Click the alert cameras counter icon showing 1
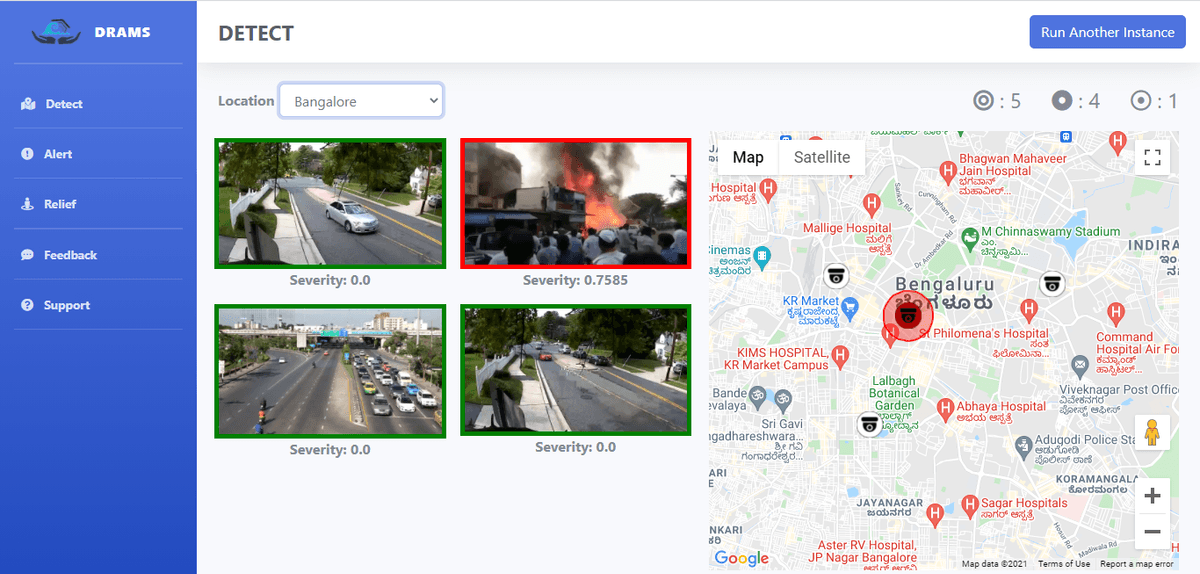Viewport: 1200px width, 574px height. [1141, 100]
